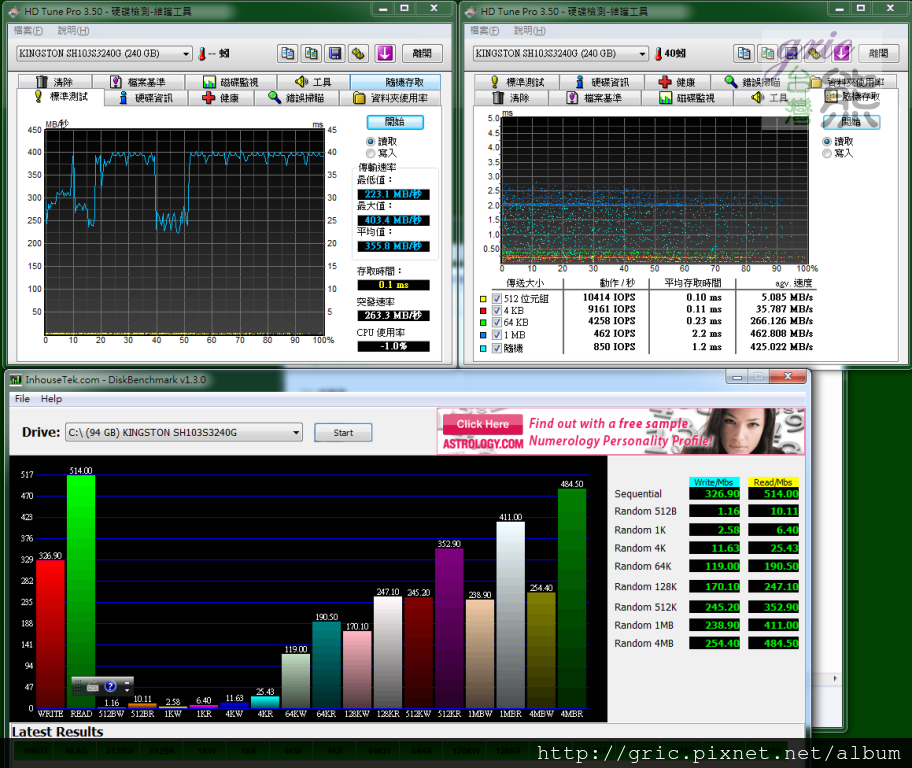
Task: Toggle the 64 KB transfer size checkbox
Action: click(497, 322)
